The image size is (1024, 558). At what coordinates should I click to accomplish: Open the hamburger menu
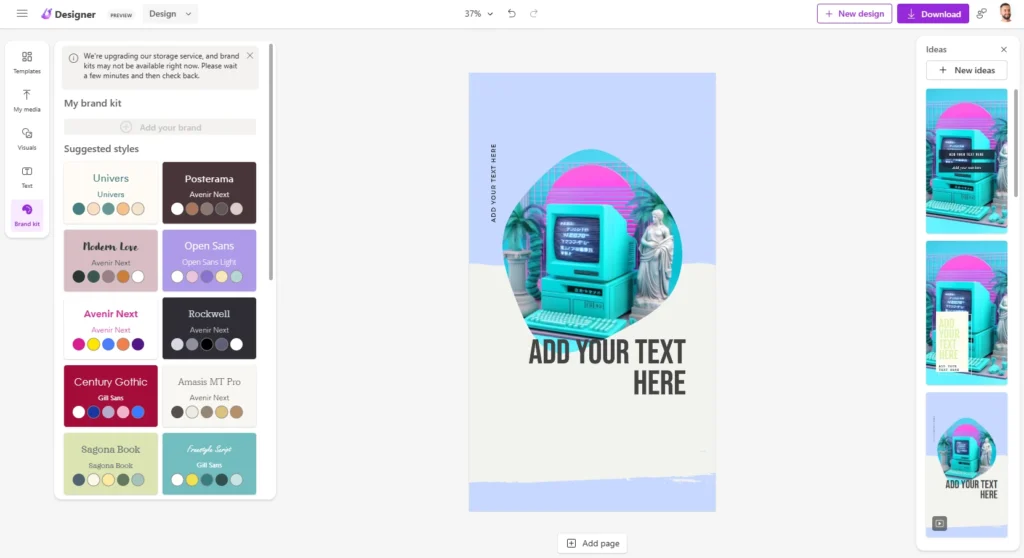(22, 13)
